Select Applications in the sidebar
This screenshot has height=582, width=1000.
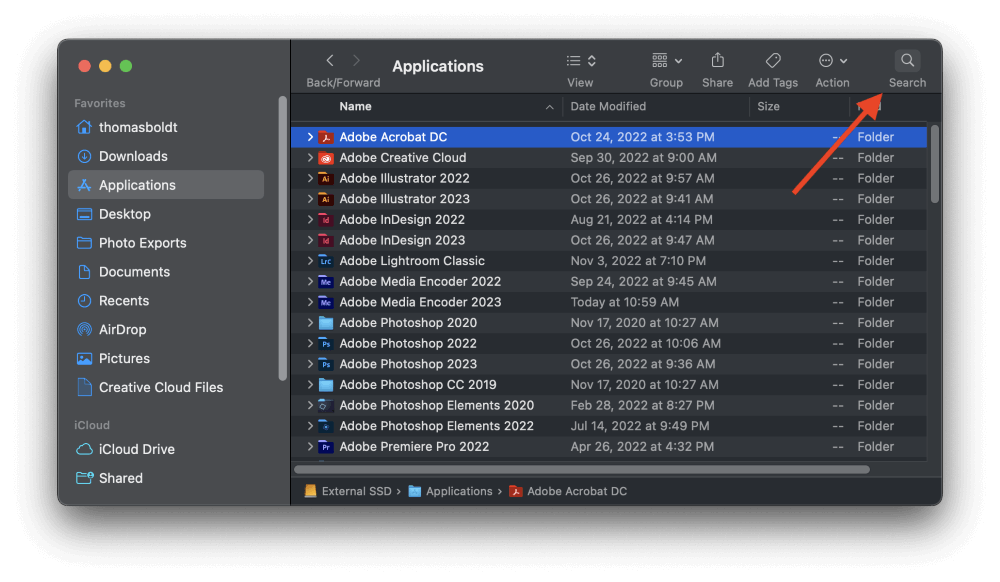point(166,185)
